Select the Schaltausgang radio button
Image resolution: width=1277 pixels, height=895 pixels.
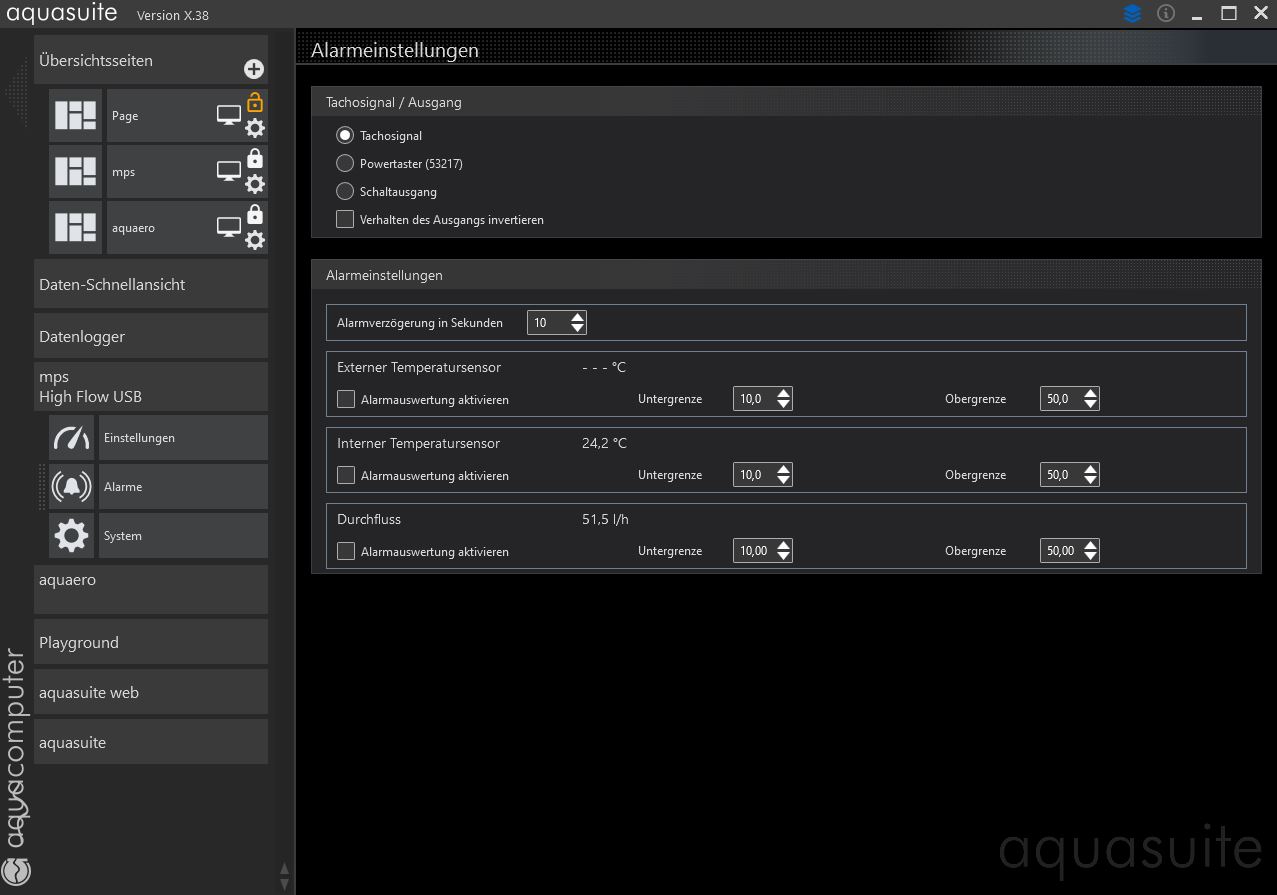click(x=345, y=191)
